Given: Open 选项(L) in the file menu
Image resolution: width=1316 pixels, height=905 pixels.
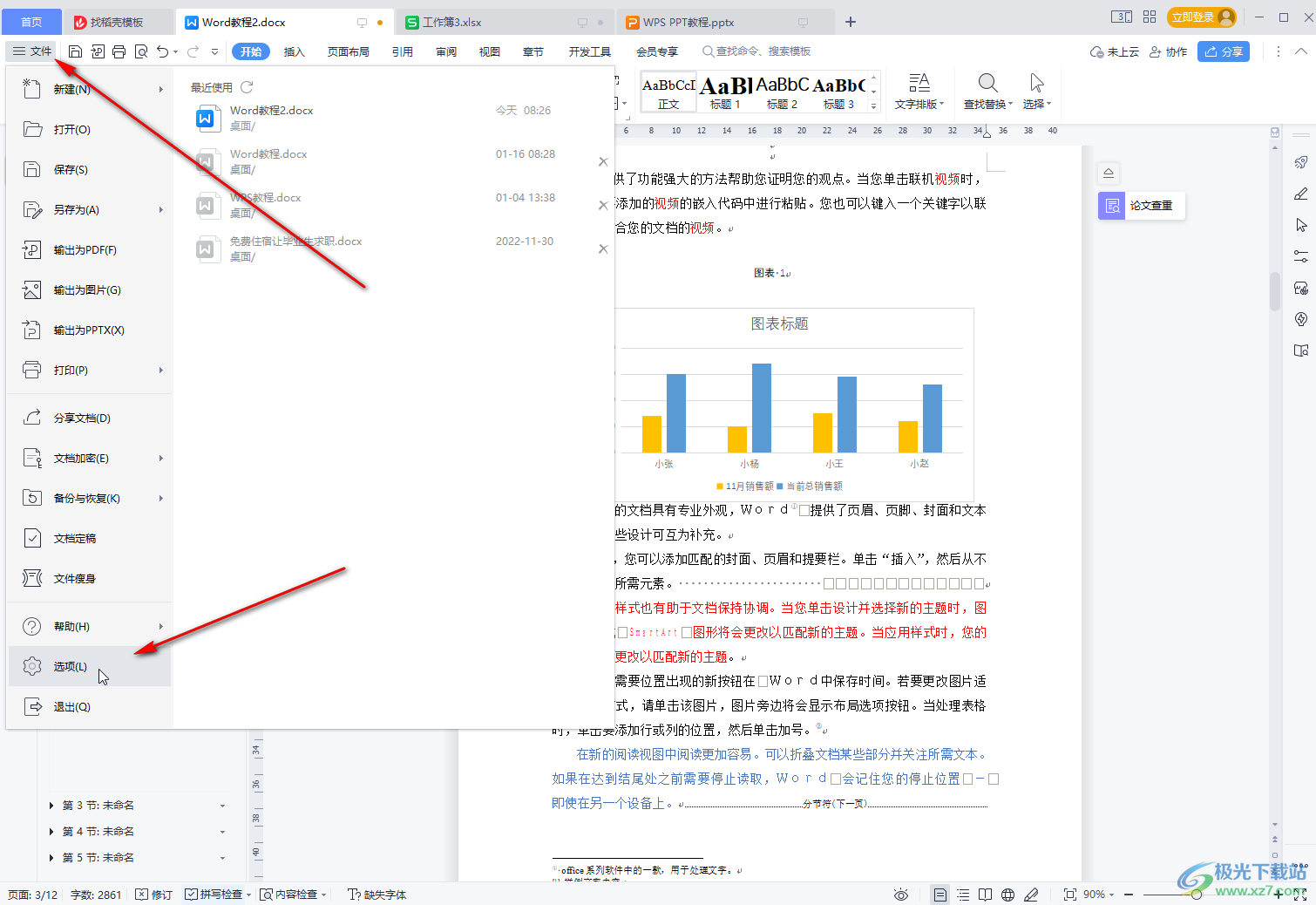Looking at the screenshot, I should (89, 666).
